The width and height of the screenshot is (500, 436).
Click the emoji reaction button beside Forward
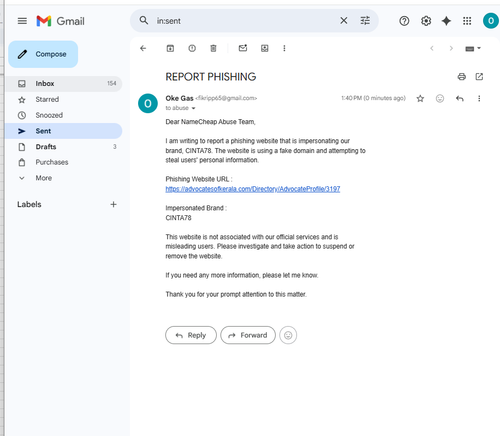click(288, 335)
